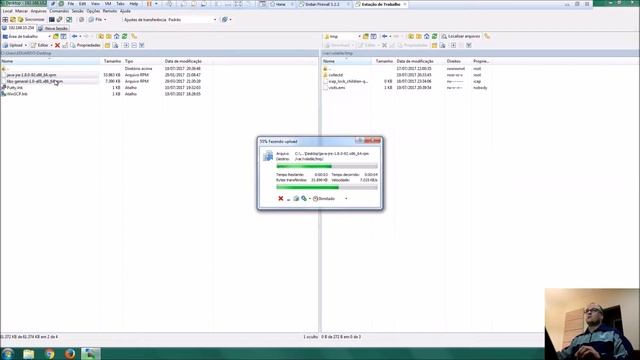Minimize the upload progress to background
Image resolution: width=640 pixels, height=360 pixels.
[288, 199]
